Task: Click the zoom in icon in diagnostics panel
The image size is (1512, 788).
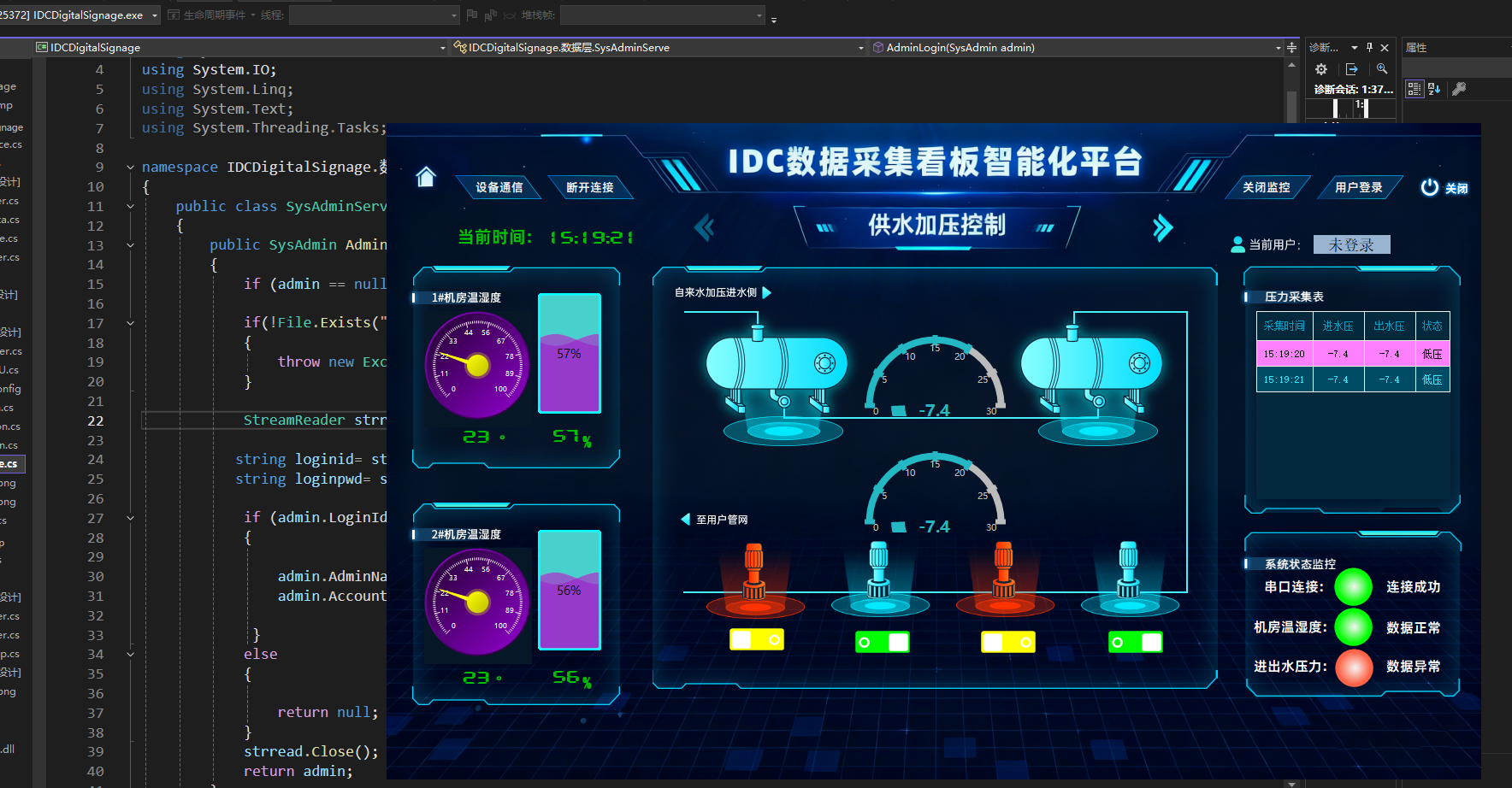Action: tap(1382, 69)
